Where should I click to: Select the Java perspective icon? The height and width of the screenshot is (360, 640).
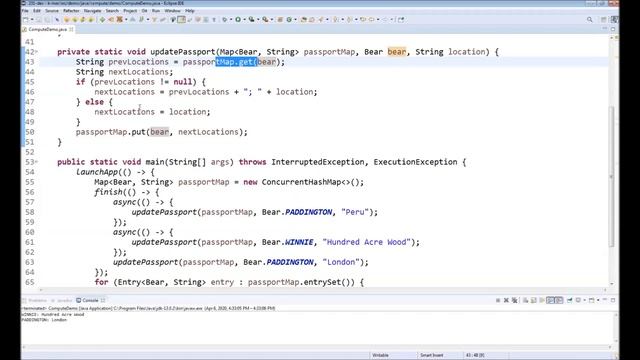(x=614, y=19)
